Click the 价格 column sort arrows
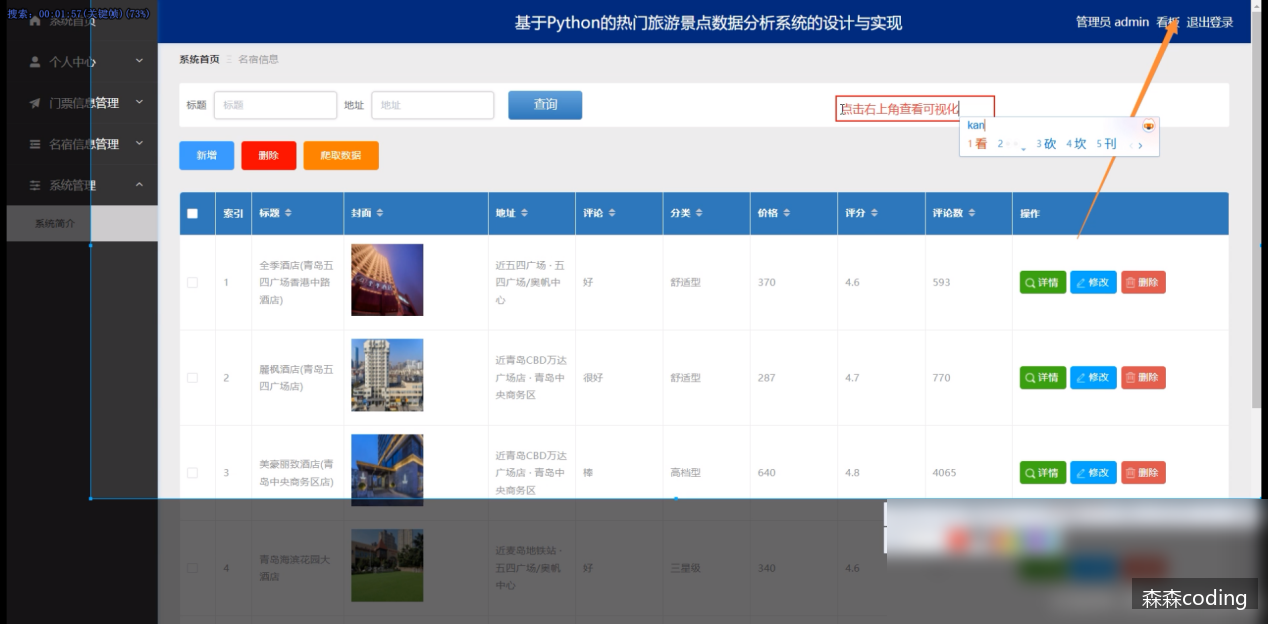This screenshot has width=1268, height=624. (787, 213)
